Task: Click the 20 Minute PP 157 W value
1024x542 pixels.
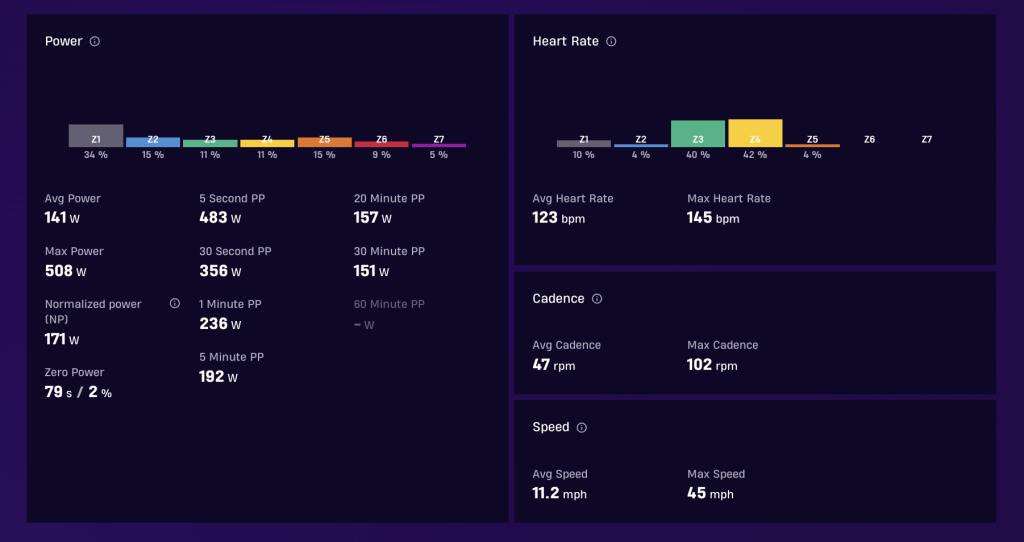Action: click(x=373, y=217)
